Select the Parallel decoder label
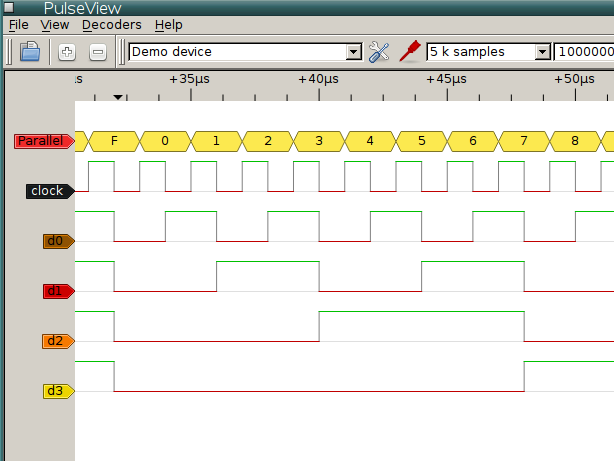This screenshot has width=614, height=461. coord(44,141)
